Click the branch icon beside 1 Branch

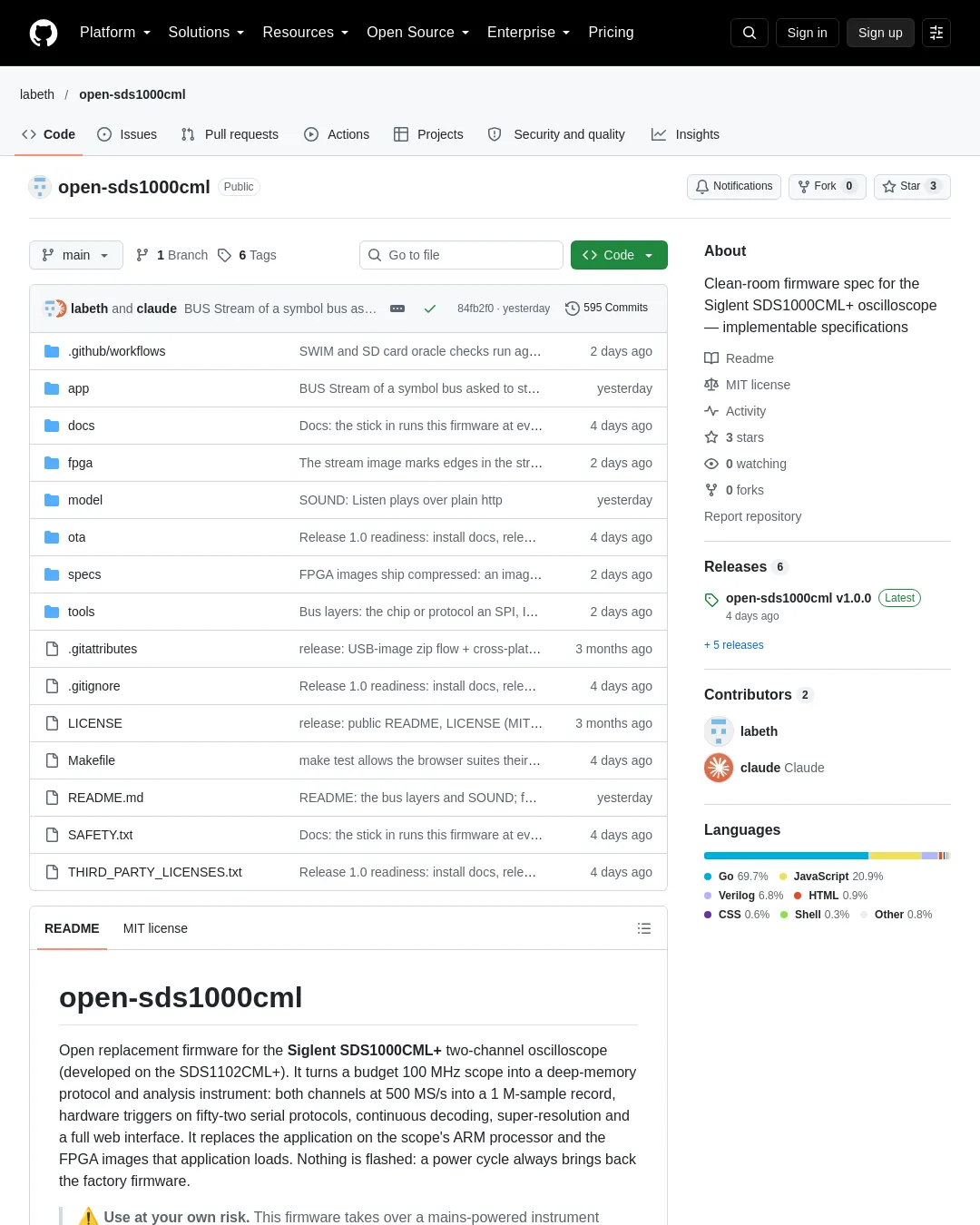(x=142, y=255)
